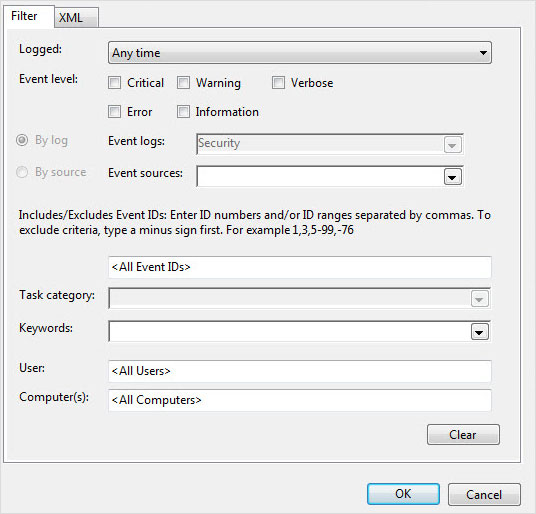Select the Error event level checkbox
The width and height of the screenshot is (536, 514).
pos(114,112)
